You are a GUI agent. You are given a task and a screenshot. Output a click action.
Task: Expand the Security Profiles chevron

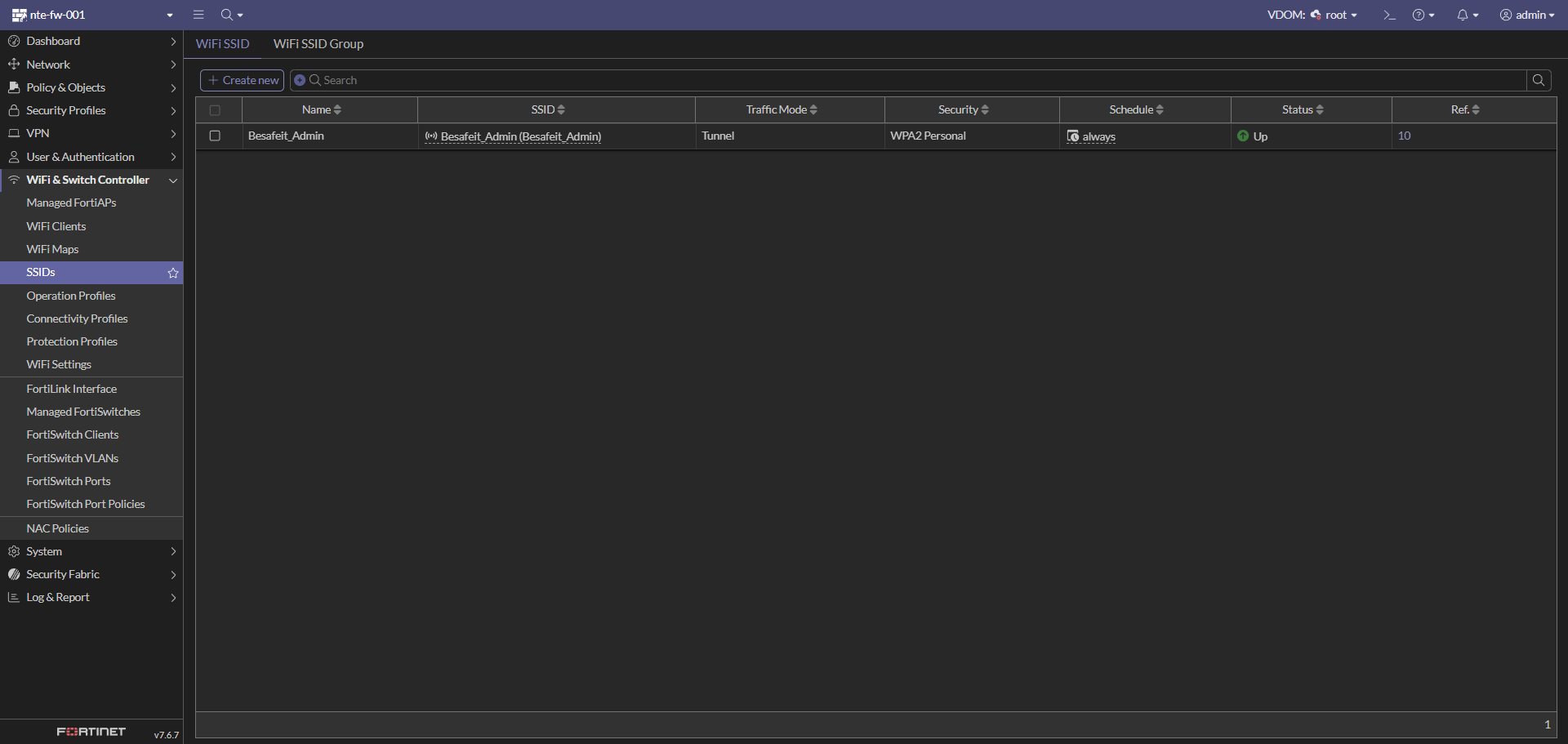tap(173, 110)
